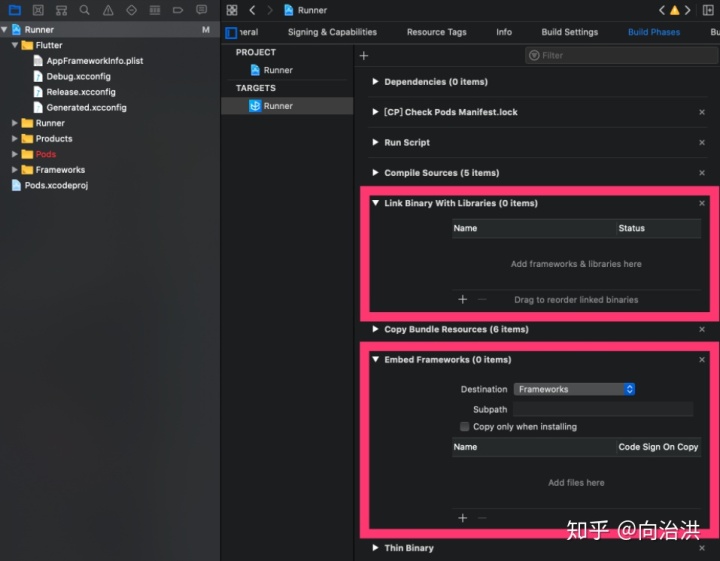This screenshot has height=561, width=720.
Task: Select Runner under PROJECT
Action: (278, 70)
